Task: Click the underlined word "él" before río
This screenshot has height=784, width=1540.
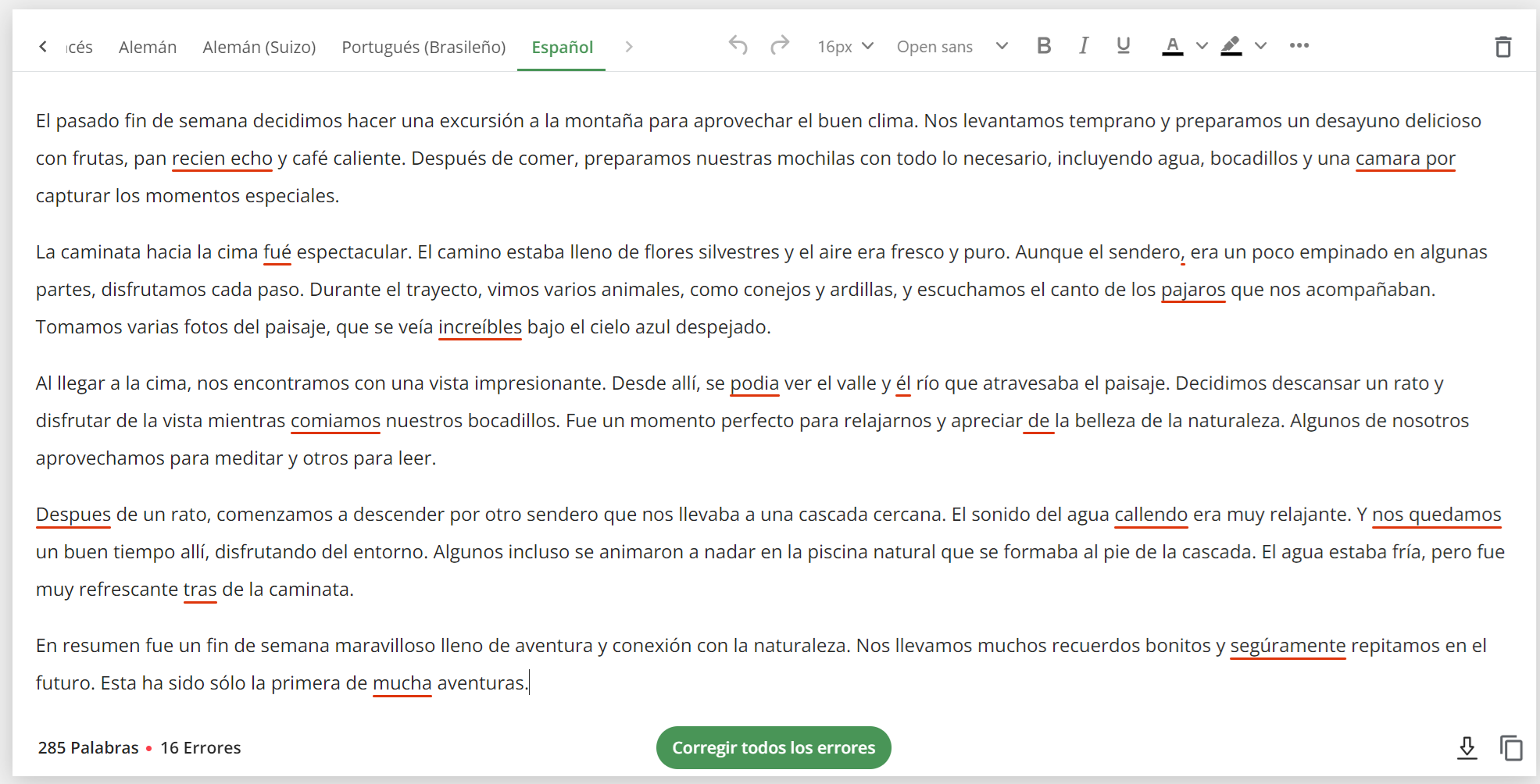Action: pos(903,383)
